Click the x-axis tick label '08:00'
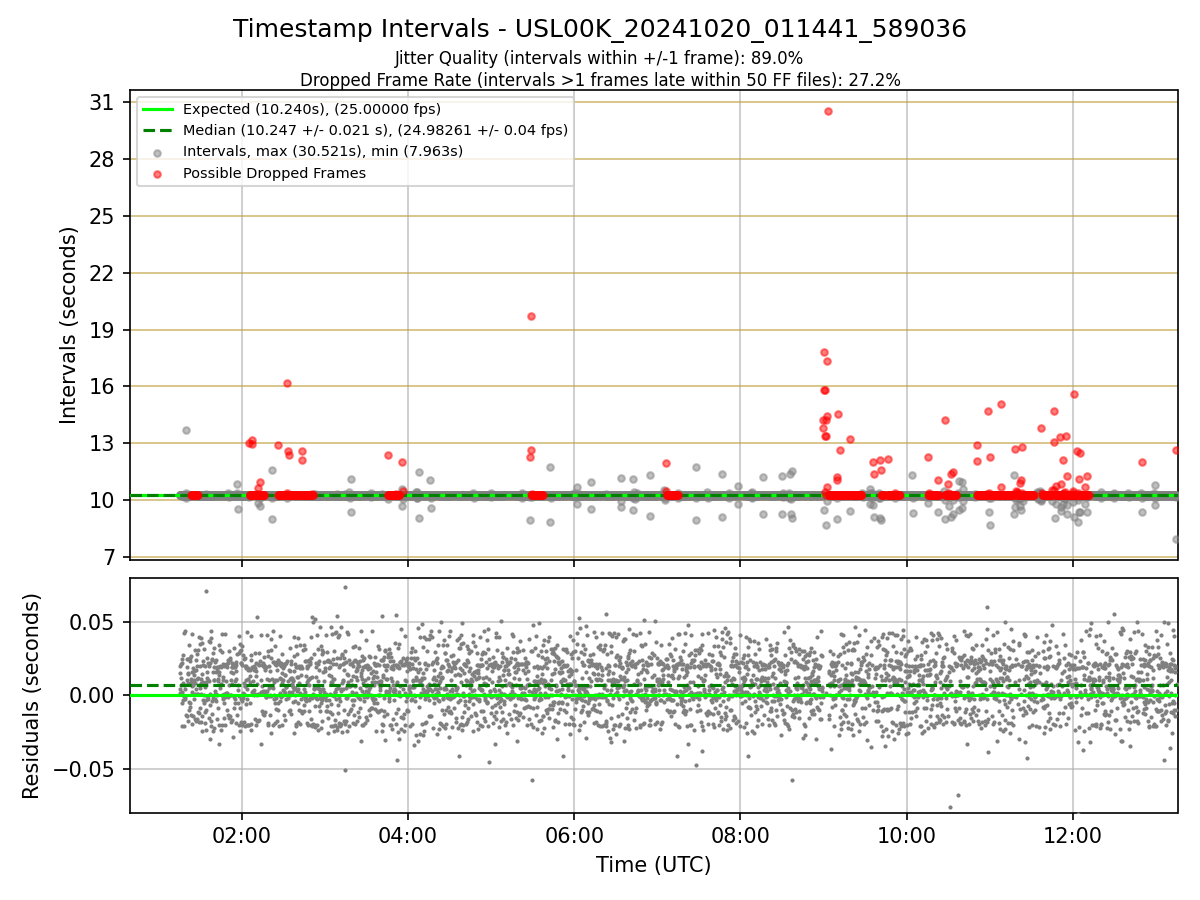Screen dimensions: 1200x900 (740, 836)
